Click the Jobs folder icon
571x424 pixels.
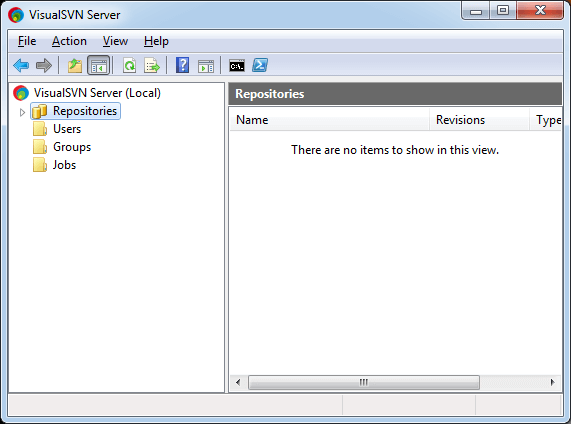click(x=40, y=165)
